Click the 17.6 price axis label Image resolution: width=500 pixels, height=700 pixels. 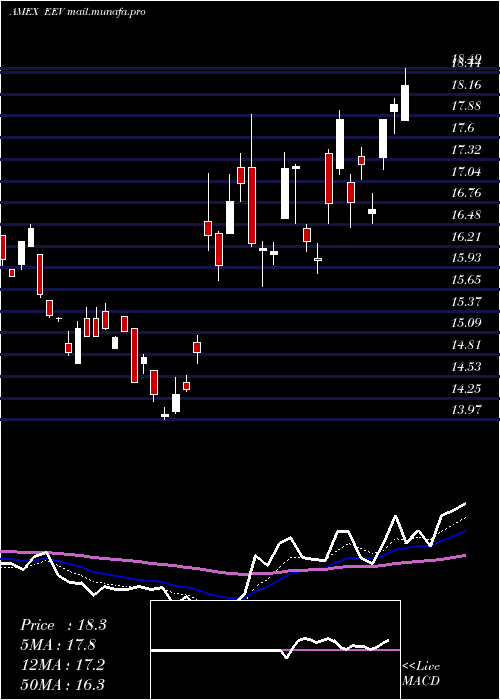(462, 128)
